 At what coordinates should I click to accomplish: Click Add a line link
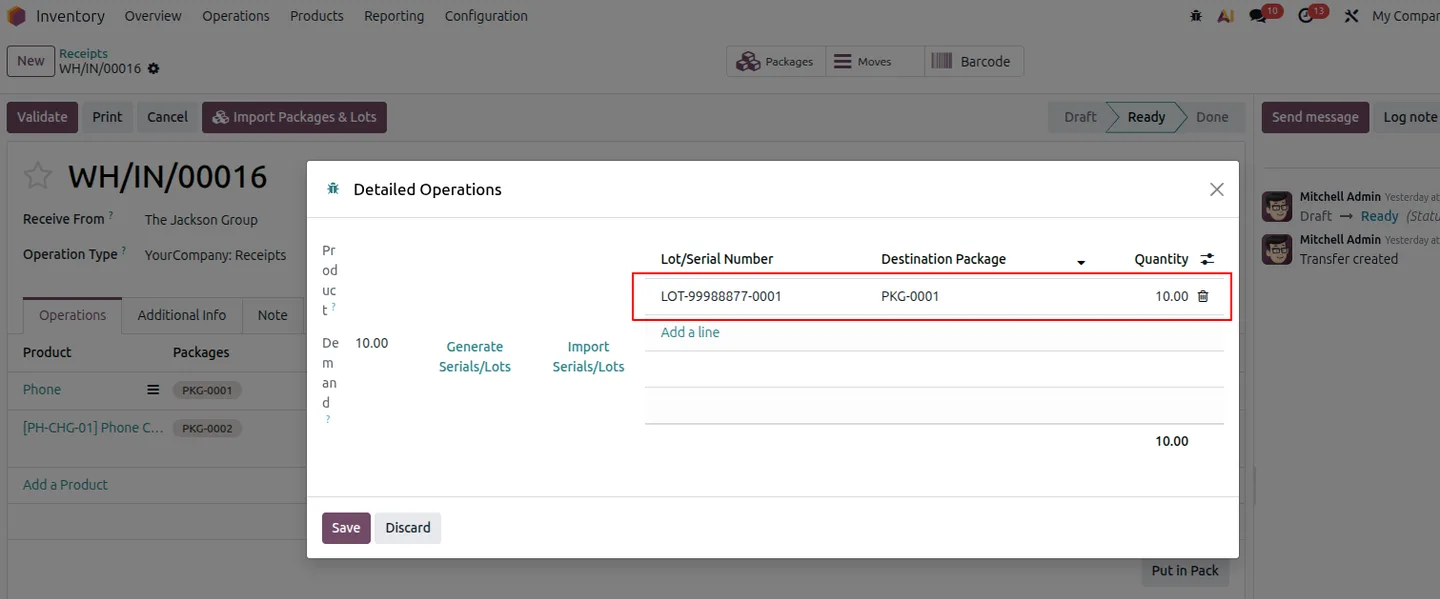coord(690,332)
